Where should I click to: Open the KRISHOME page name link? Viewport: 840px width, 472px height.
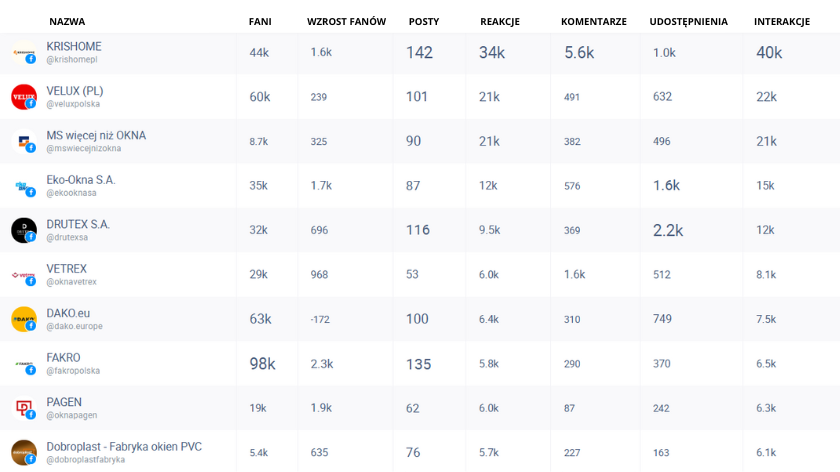pyautogui.click(x=74, y=47)
